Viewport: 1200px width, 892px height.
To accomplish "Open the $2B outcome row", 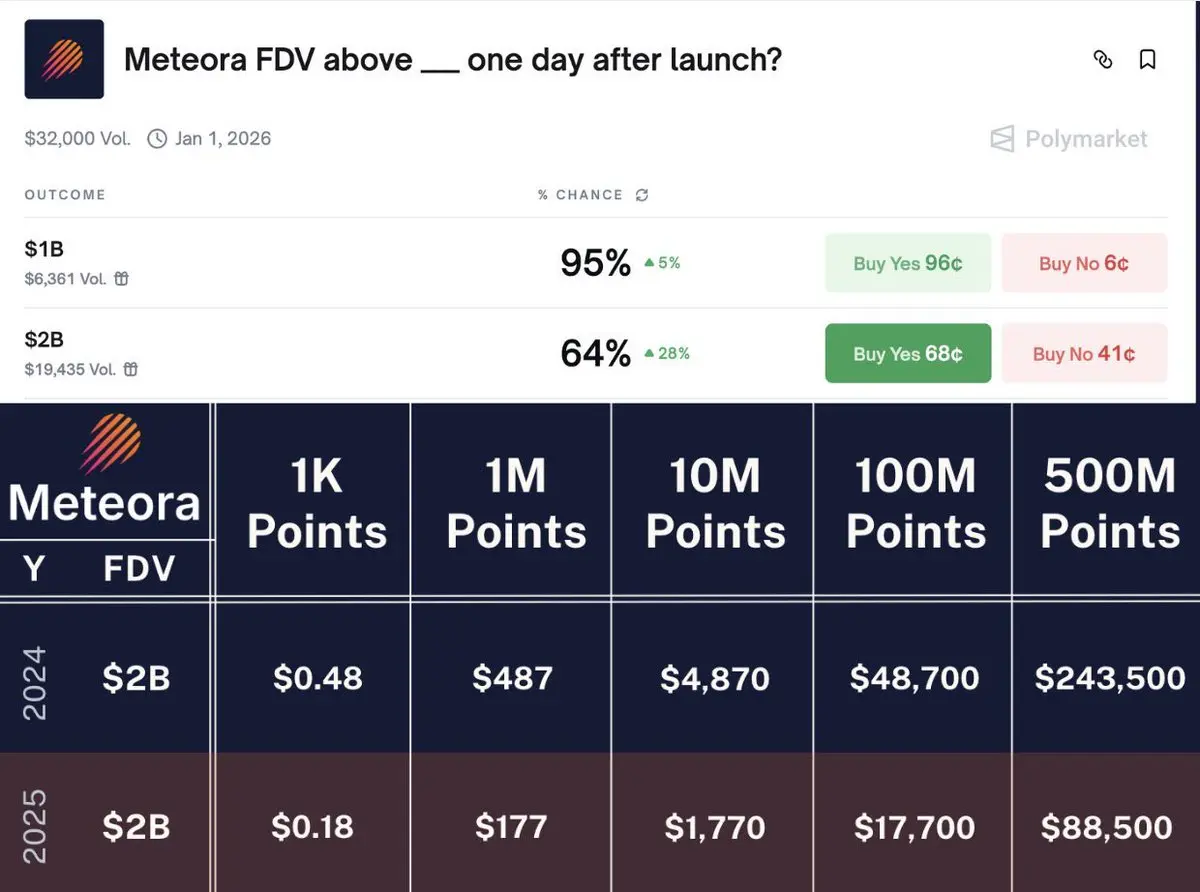I will (x=44, y=339).
